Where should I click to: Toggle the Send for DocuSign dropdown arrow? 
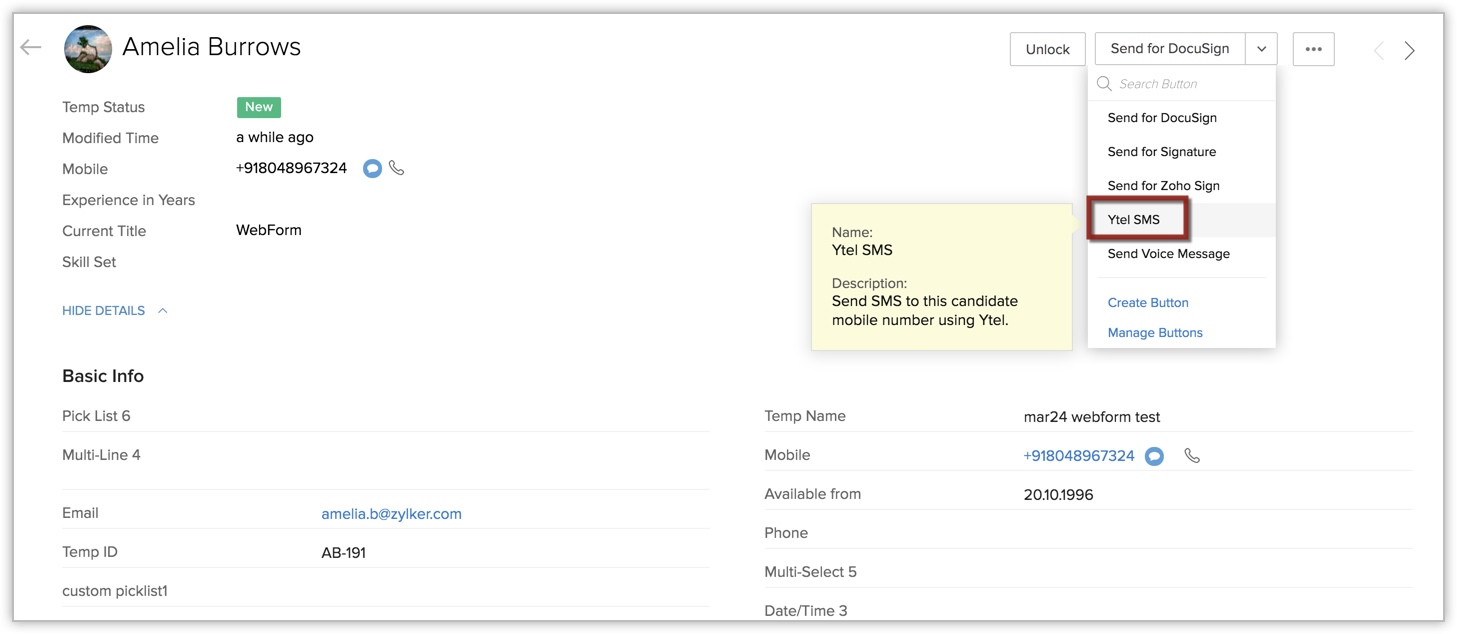click(1261, 49)
